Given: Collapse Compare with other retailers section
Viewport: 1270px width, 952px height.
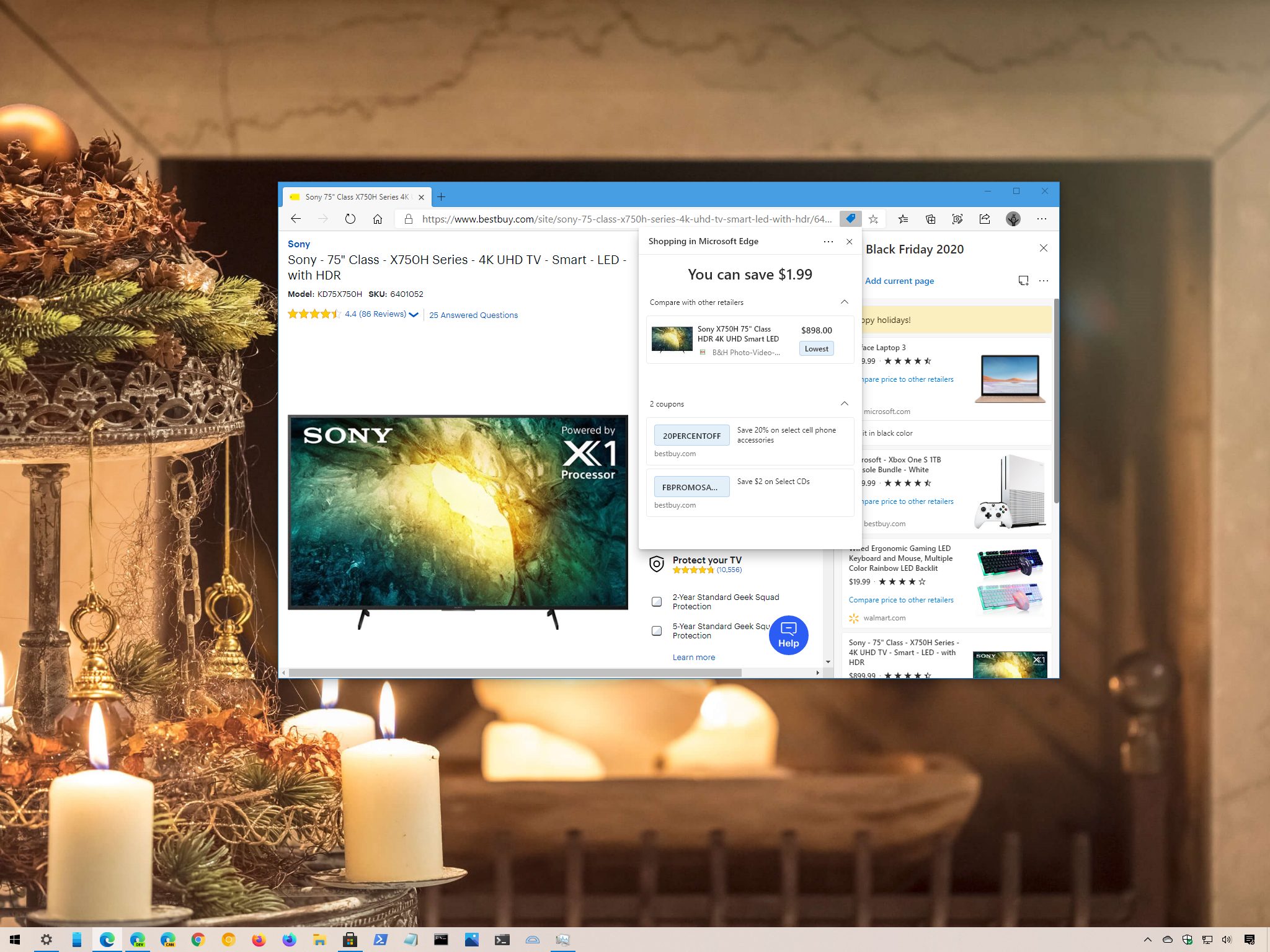Looking at the screenshot, I should click(844, 302).
